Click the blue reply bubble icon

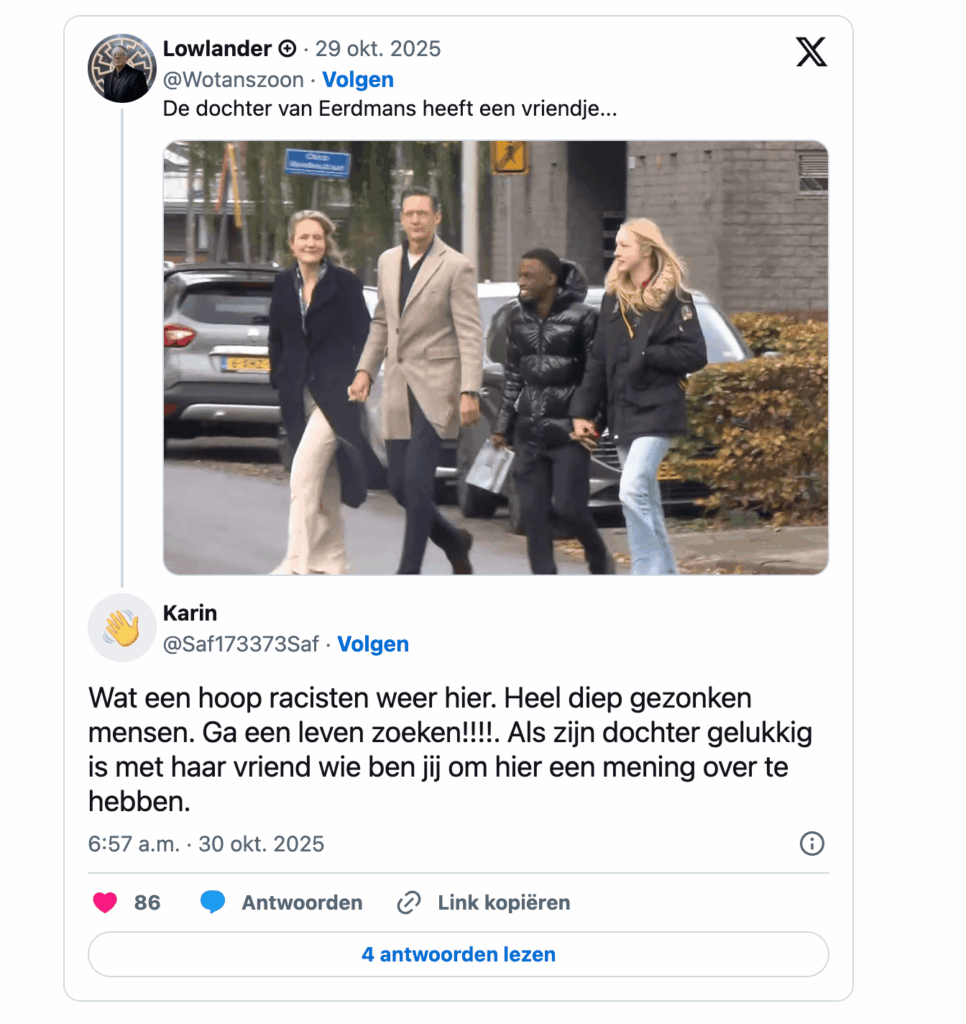[213, 903]
